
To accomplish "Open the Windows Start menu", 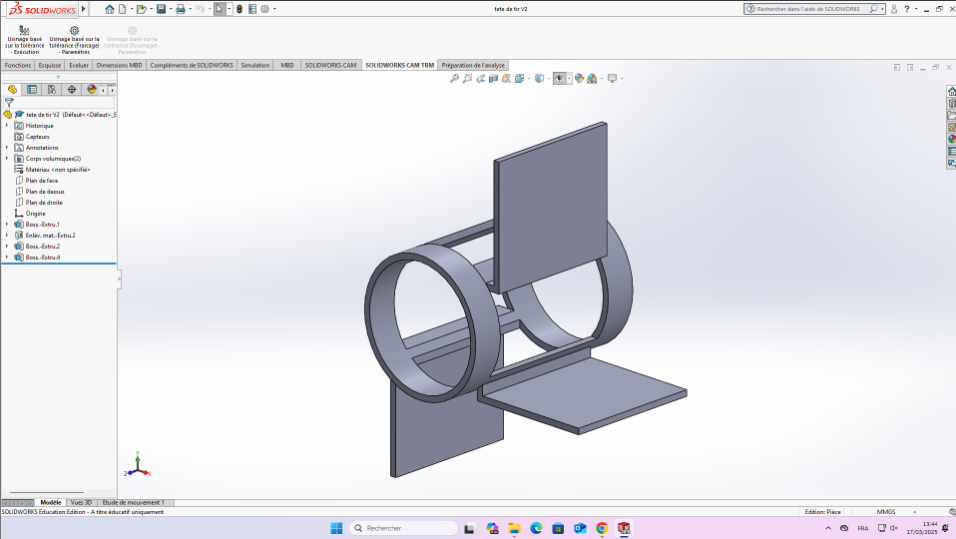I will [x=336, y=528].
